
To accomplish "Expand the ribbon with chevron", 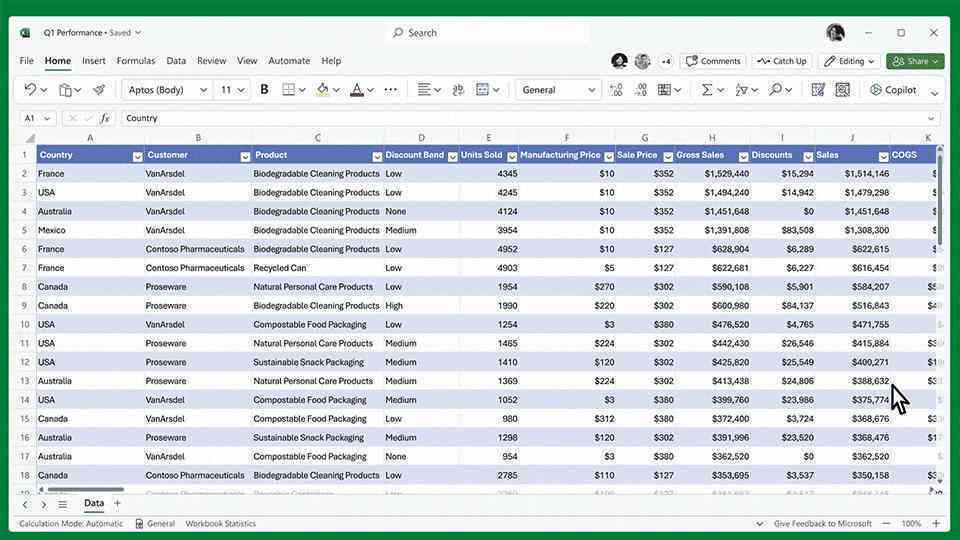I will 934,92.
